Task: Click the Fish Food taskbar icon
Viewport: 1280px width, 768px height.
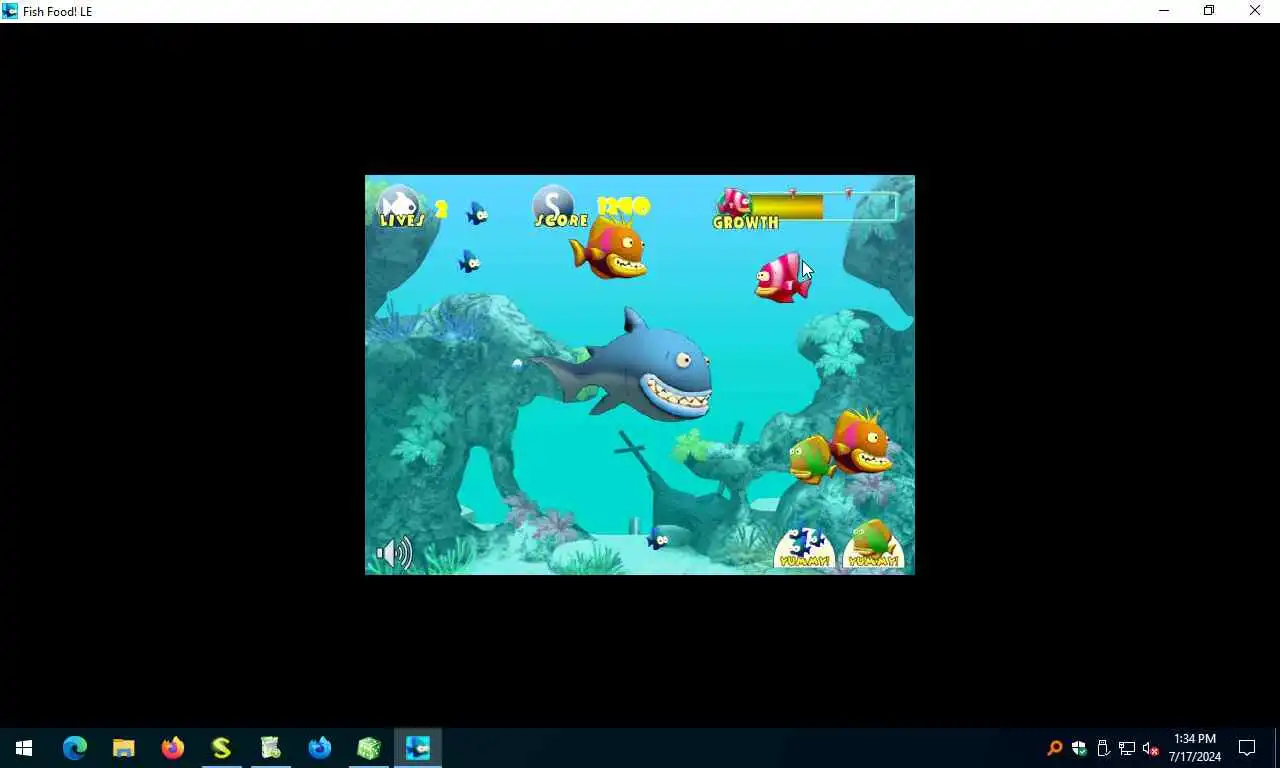Action: point(418,748)
